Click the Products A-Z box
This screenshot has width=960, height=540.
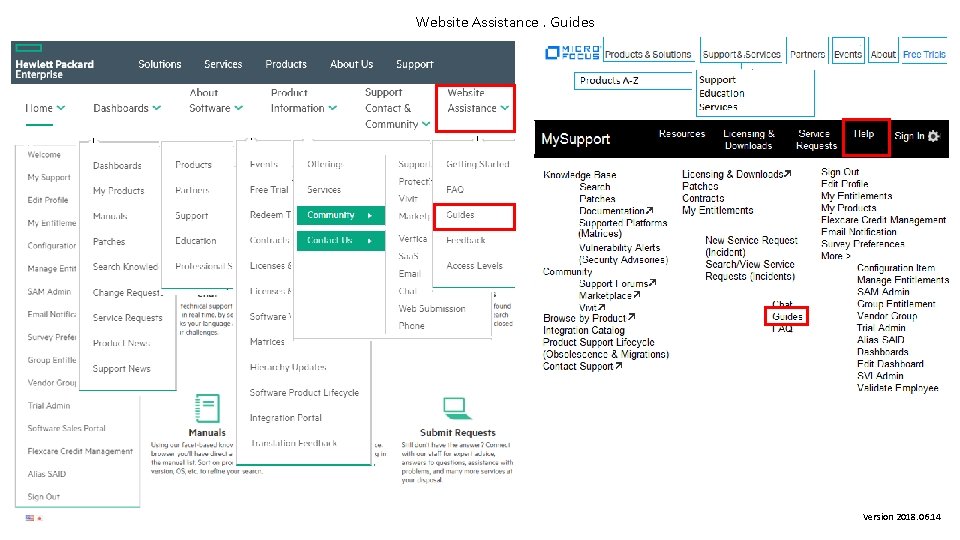[634, 80]
